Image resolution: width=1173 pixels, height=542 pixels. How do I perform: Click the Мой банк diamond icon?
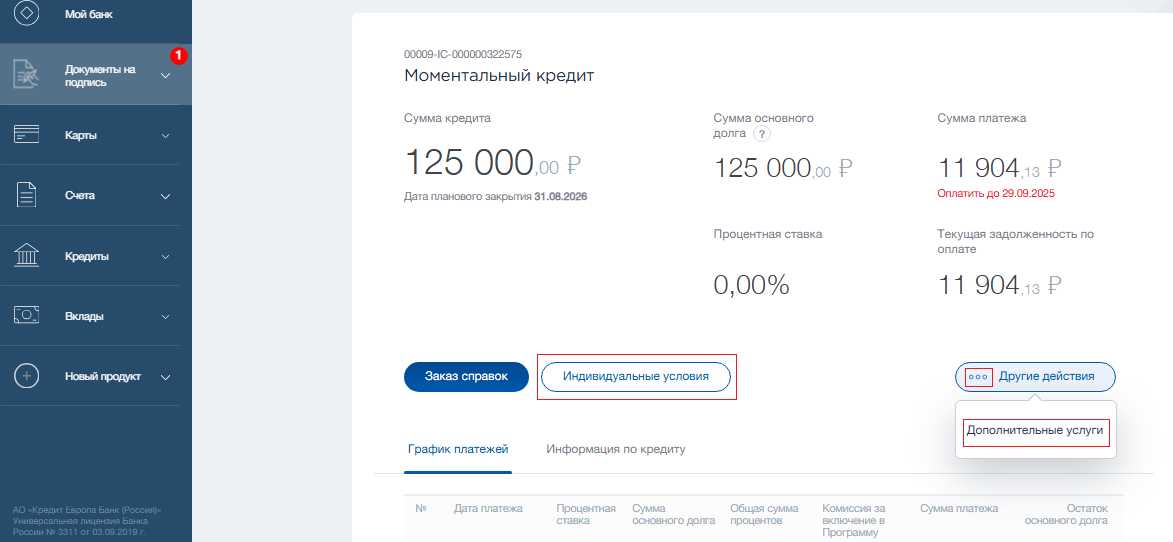(27, 14)
